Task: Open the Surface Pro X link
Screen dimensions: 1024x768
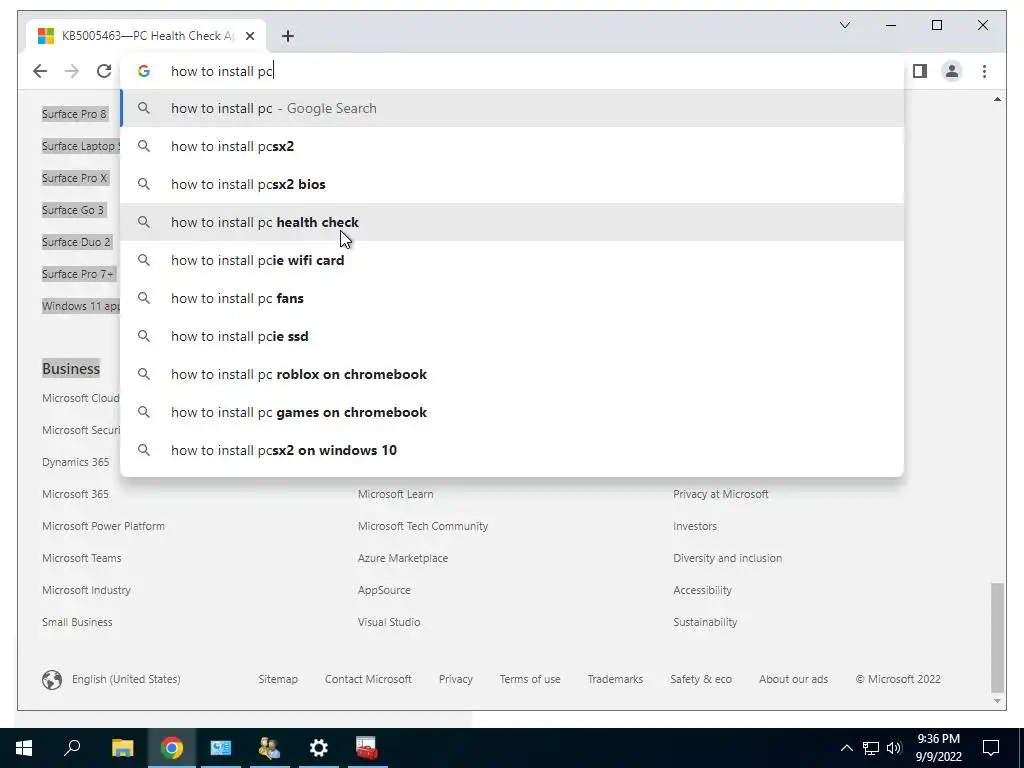Action: (74, 178)
